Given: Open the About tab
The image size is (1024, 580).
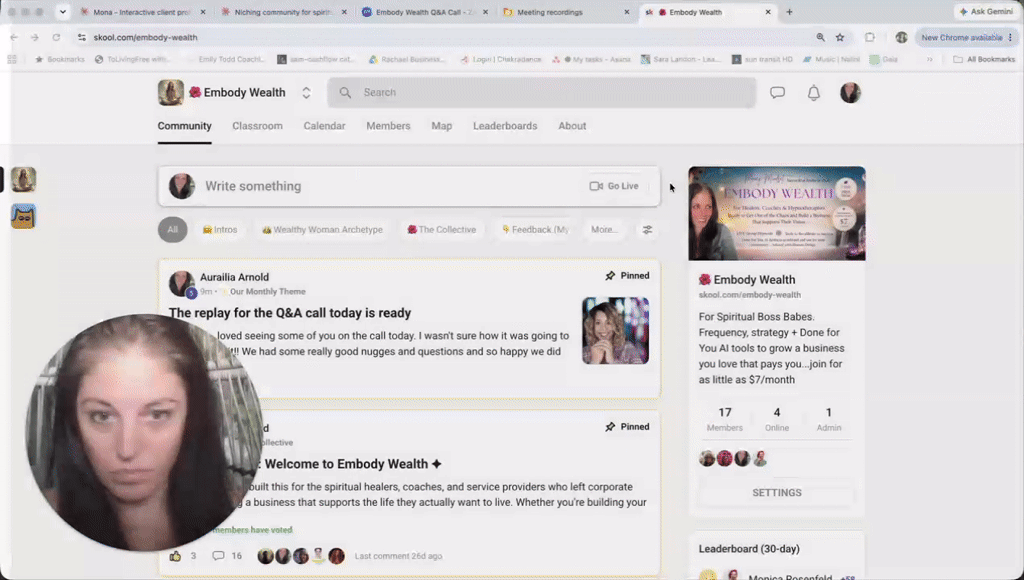Looking at the screenshot, I should point(572,126).
